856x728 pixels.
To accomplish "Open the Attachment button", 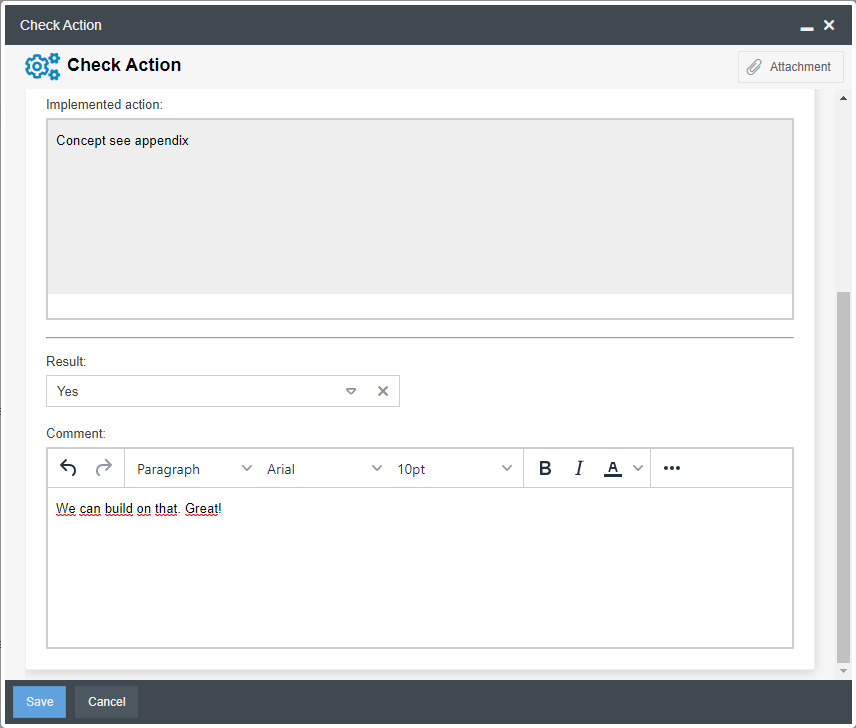I will tap(790, 67).
